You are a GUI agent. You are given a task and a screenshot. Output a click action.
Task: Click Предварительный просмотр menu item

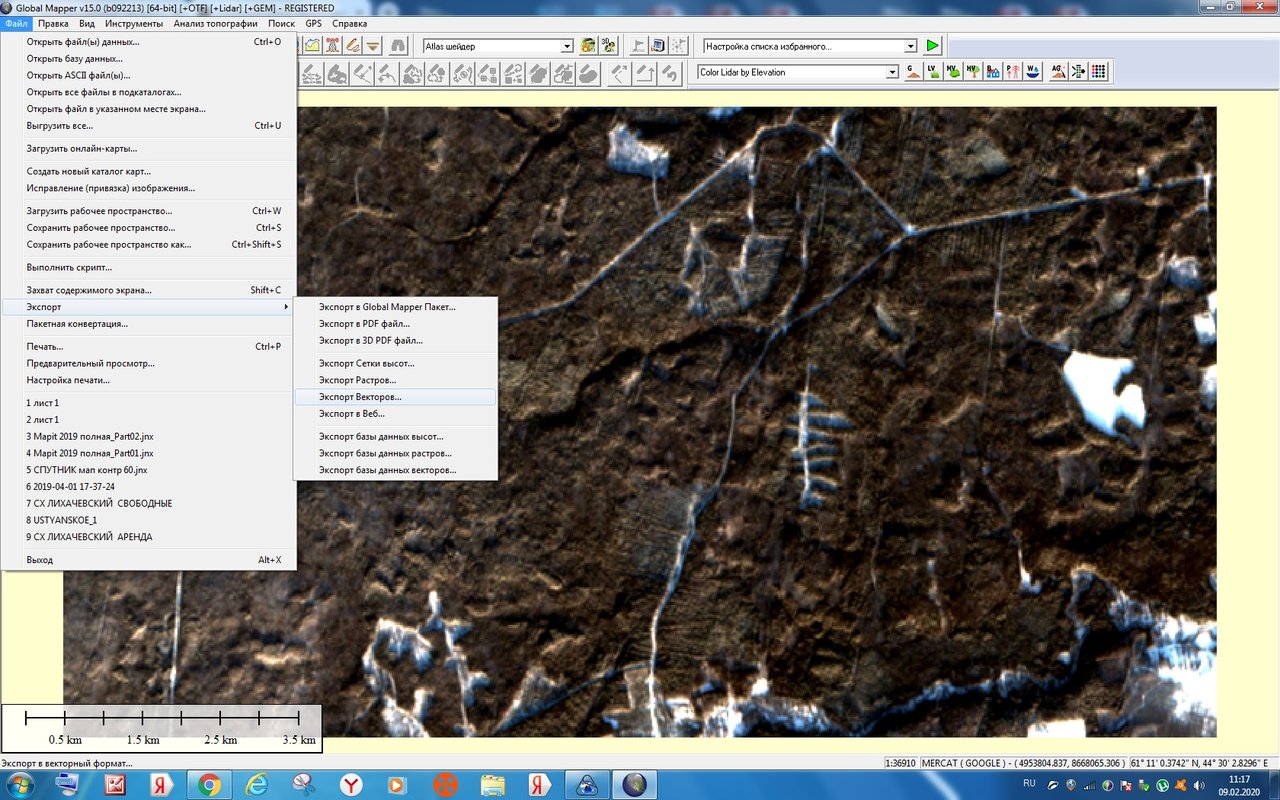148,363
